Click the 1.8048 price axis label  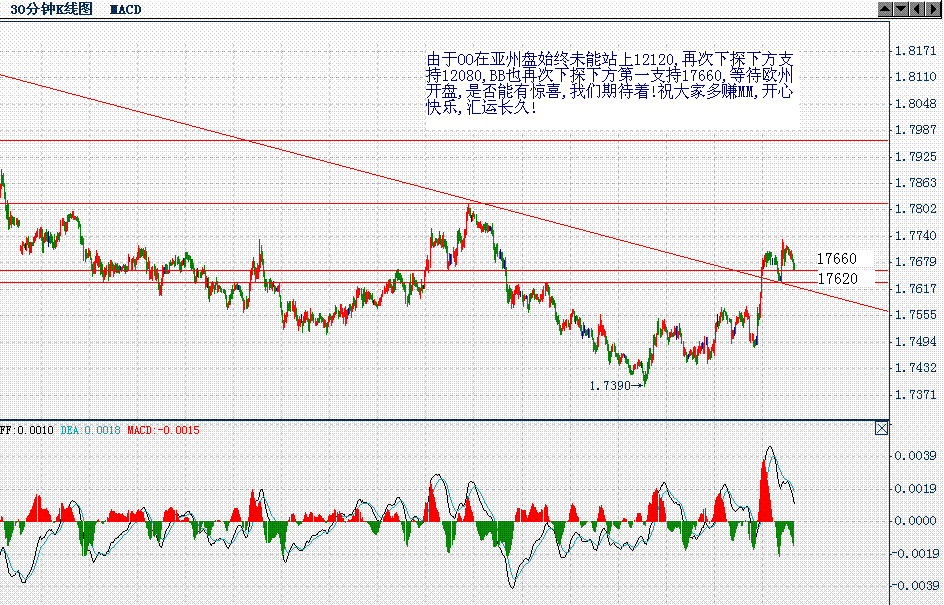pos(915,104)
